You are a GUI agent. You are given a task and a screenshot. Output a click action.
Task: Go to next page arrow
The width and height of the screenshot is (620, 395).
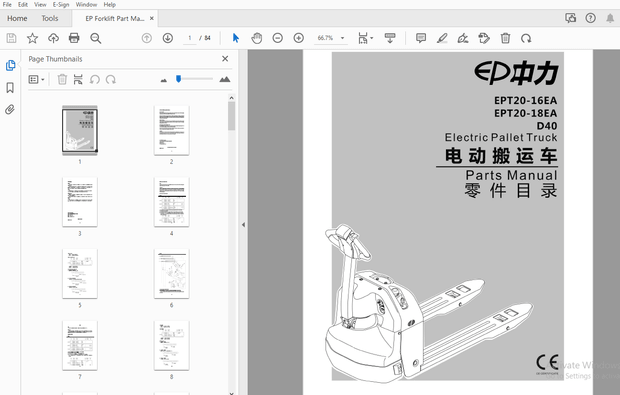[x=168, y=38]
